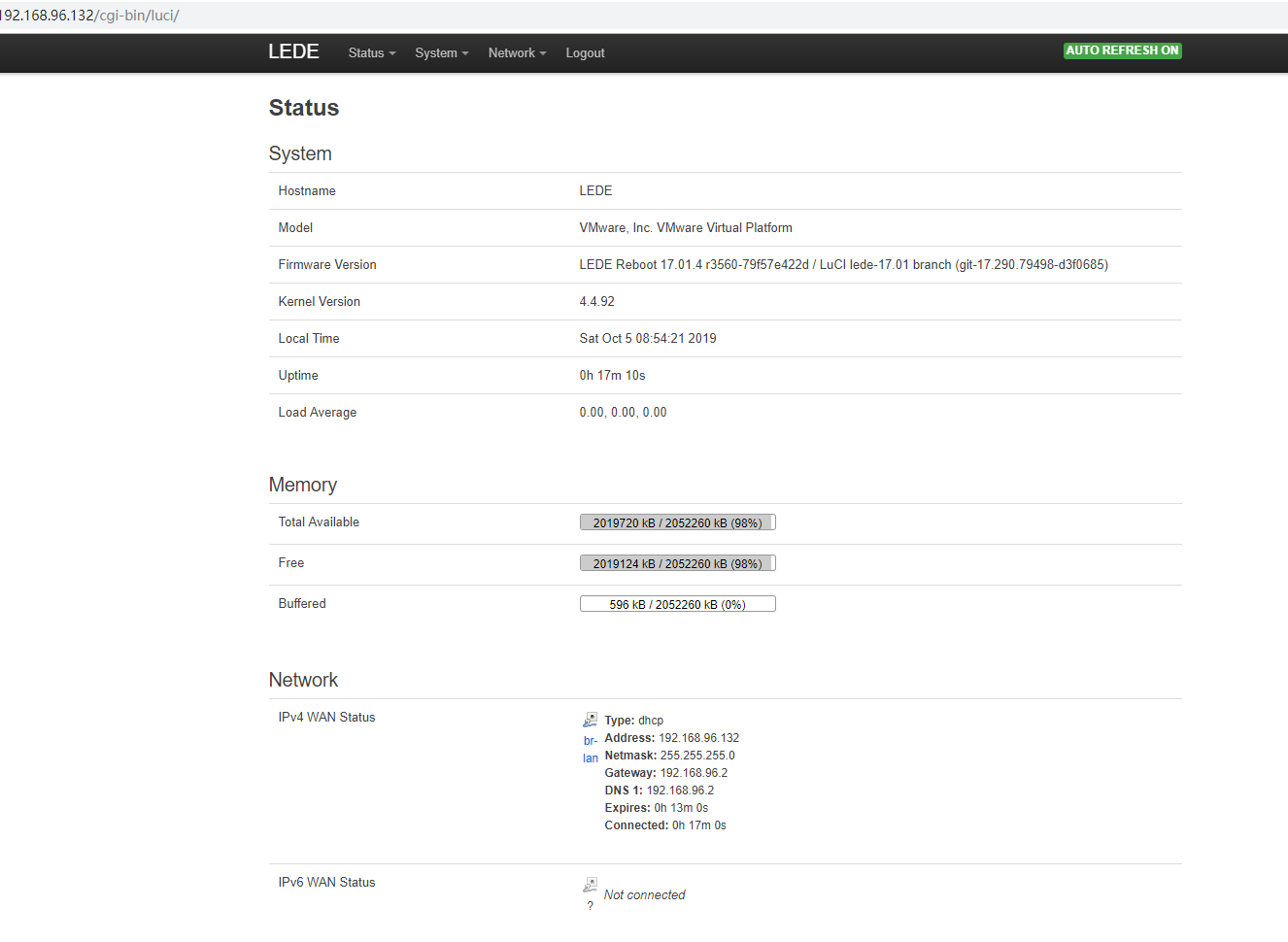This screenshot has width=1288, height=942.
Task: Click the DNS 1 address text
Action: coord(659,791)
